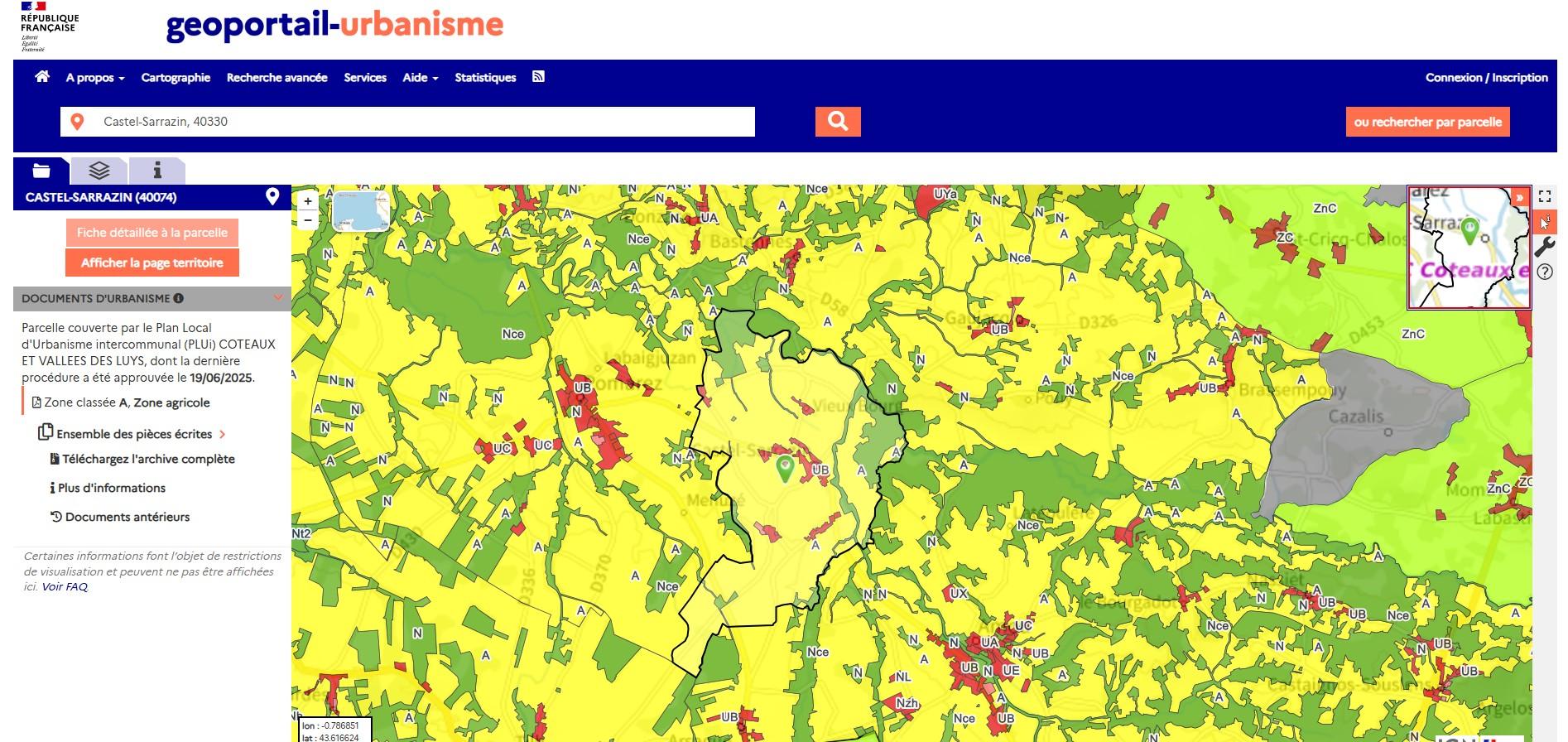The width and height of the screenshot is (1568, 742).
Task: Collapse the overview mini-map with double chevron
Action: point(1520,197)
